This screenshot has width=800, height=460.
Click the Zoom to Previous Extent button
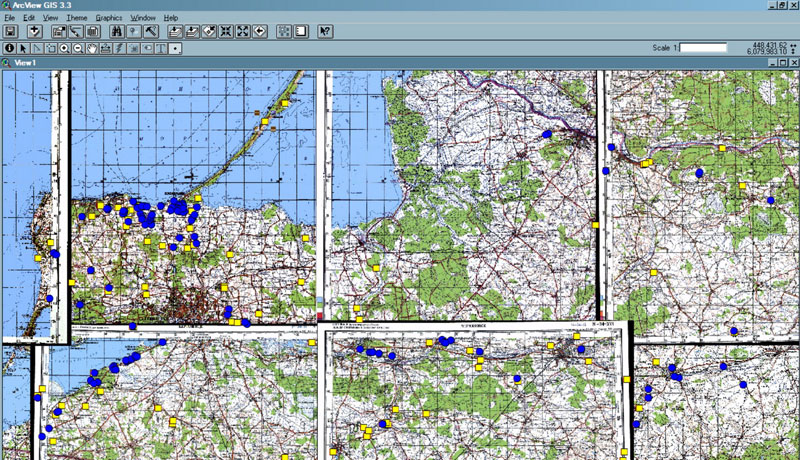(260, 32)
